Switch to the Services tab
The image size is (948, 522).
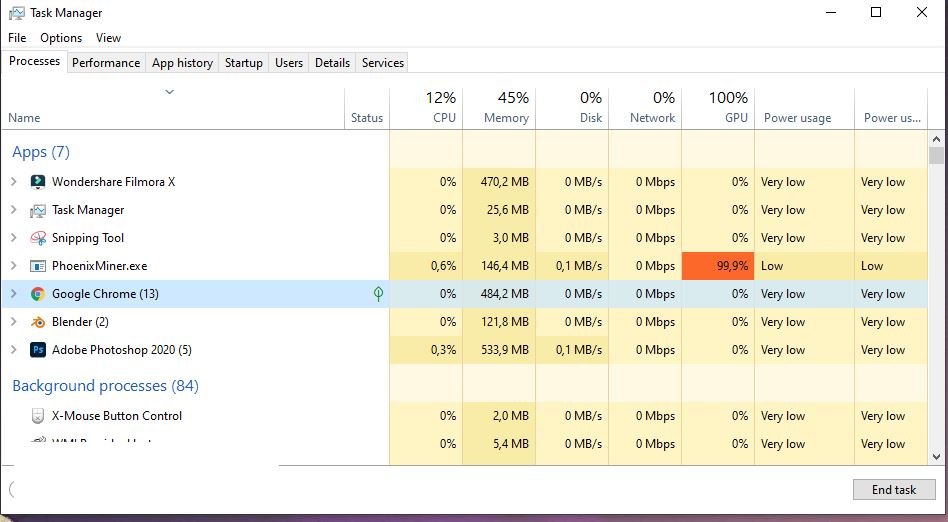pyautogui.click(x=383, y=63)
